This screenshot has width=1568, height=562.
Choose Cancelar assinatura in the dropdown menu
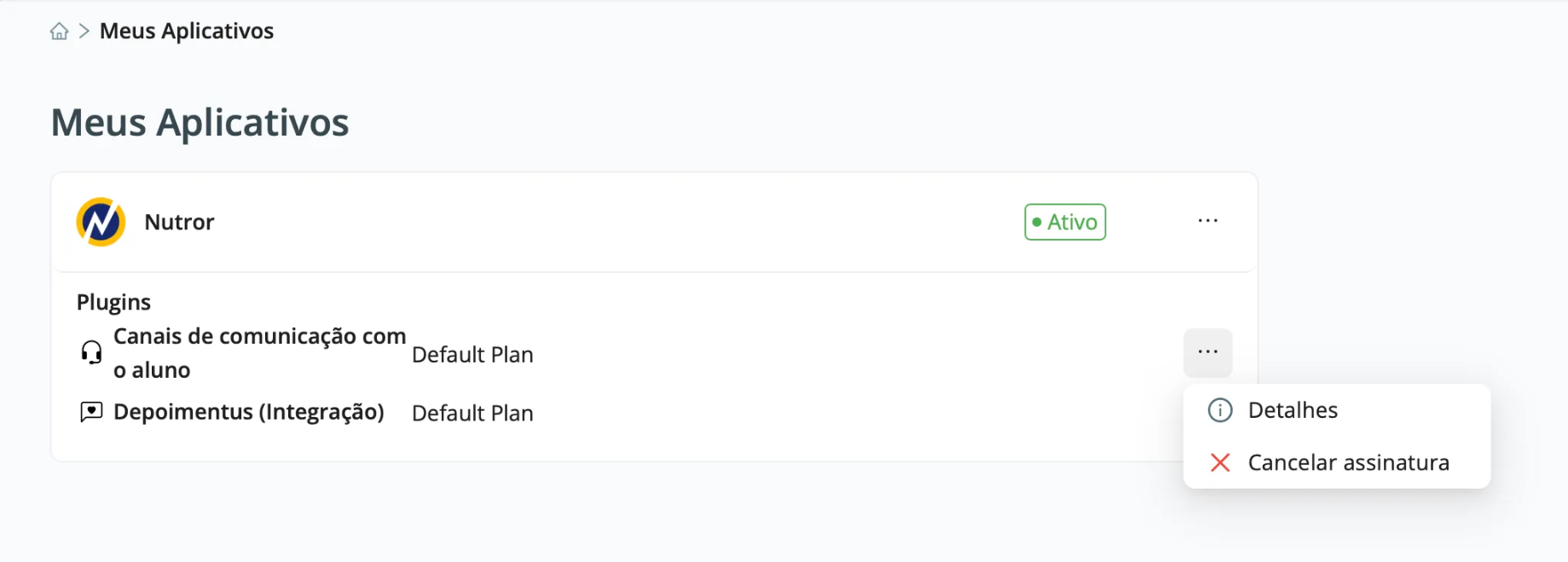tap(1348, 463)
